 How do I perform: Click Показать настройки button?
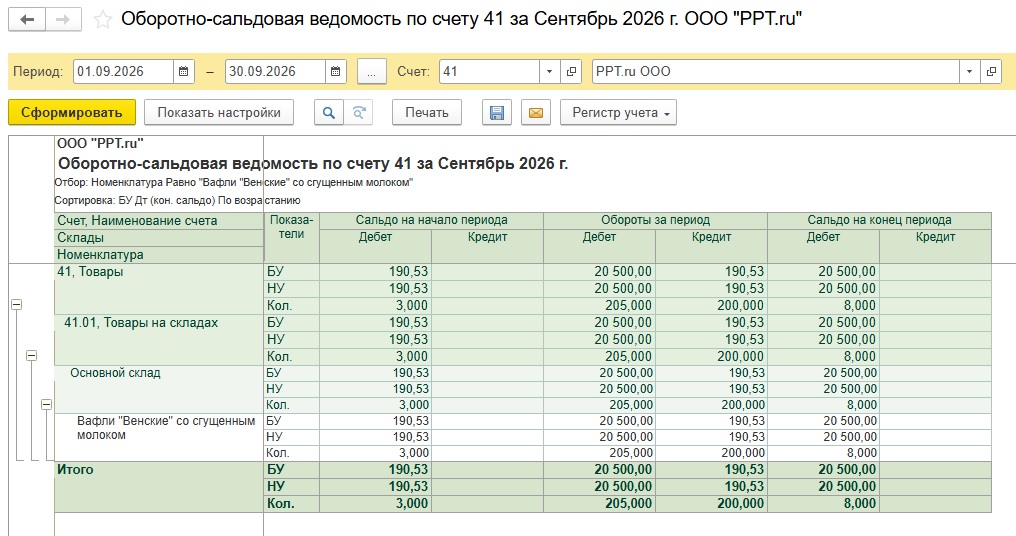click(x=219, y=112)
